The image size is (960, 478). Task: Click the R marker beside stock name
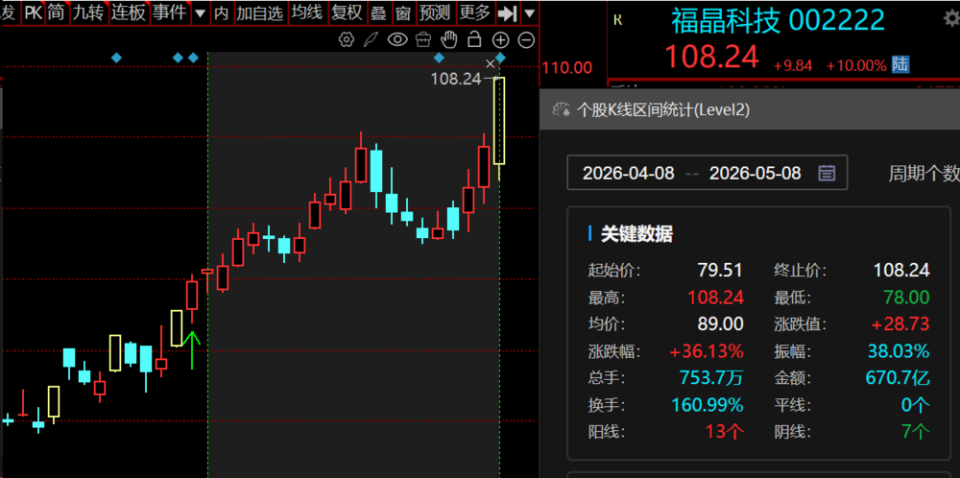(x=618, y=20)
